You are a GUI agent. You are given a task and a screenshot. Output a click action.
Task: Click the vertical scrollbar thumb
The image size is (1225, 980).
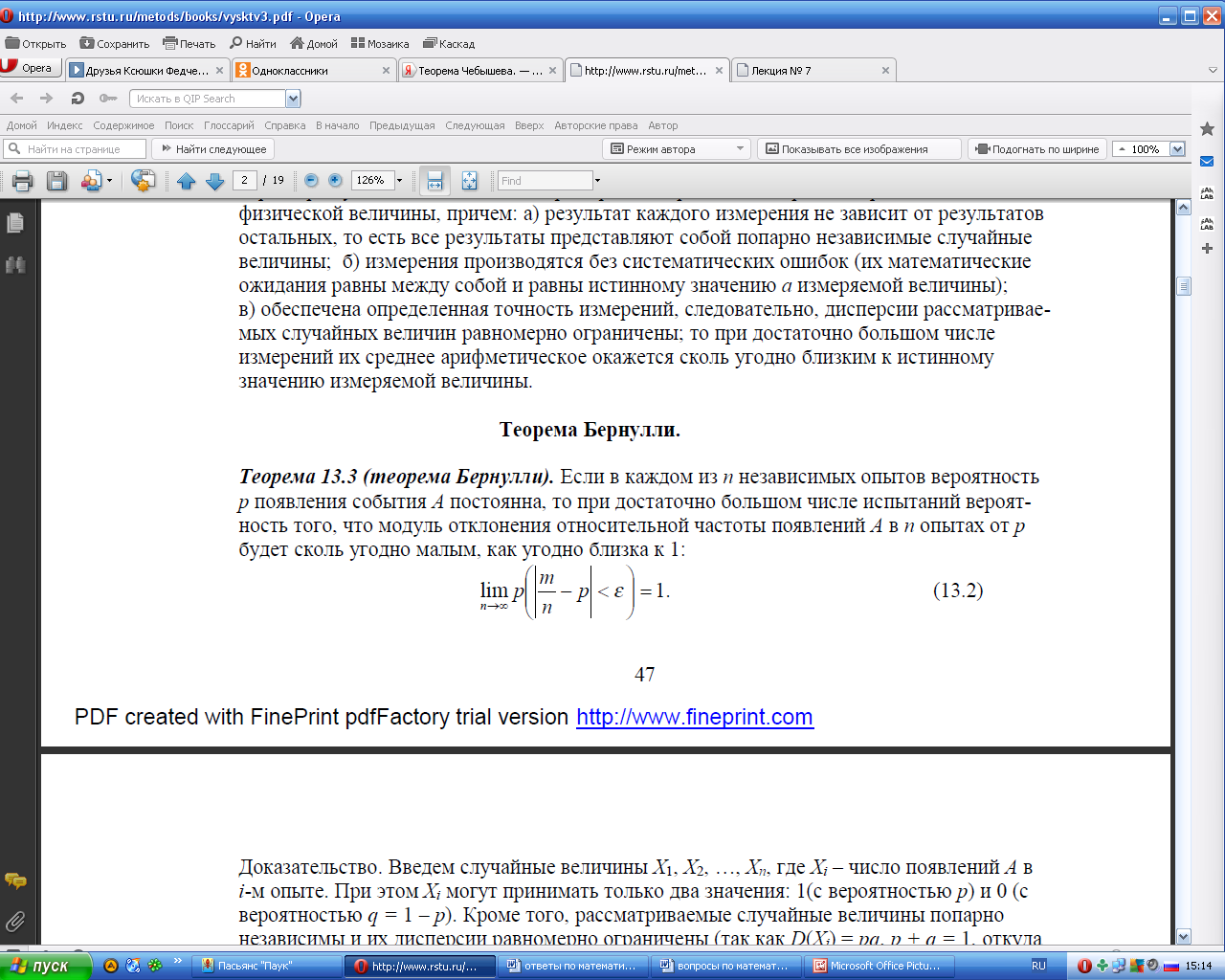pyautogui.click(x=1184, y=285)
